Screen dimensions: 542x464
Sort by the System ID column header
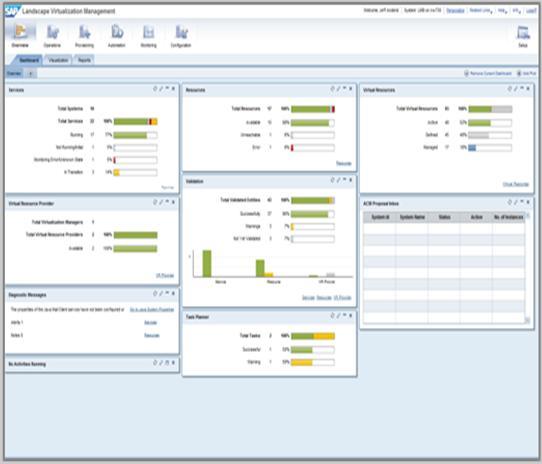click(380, 217)
